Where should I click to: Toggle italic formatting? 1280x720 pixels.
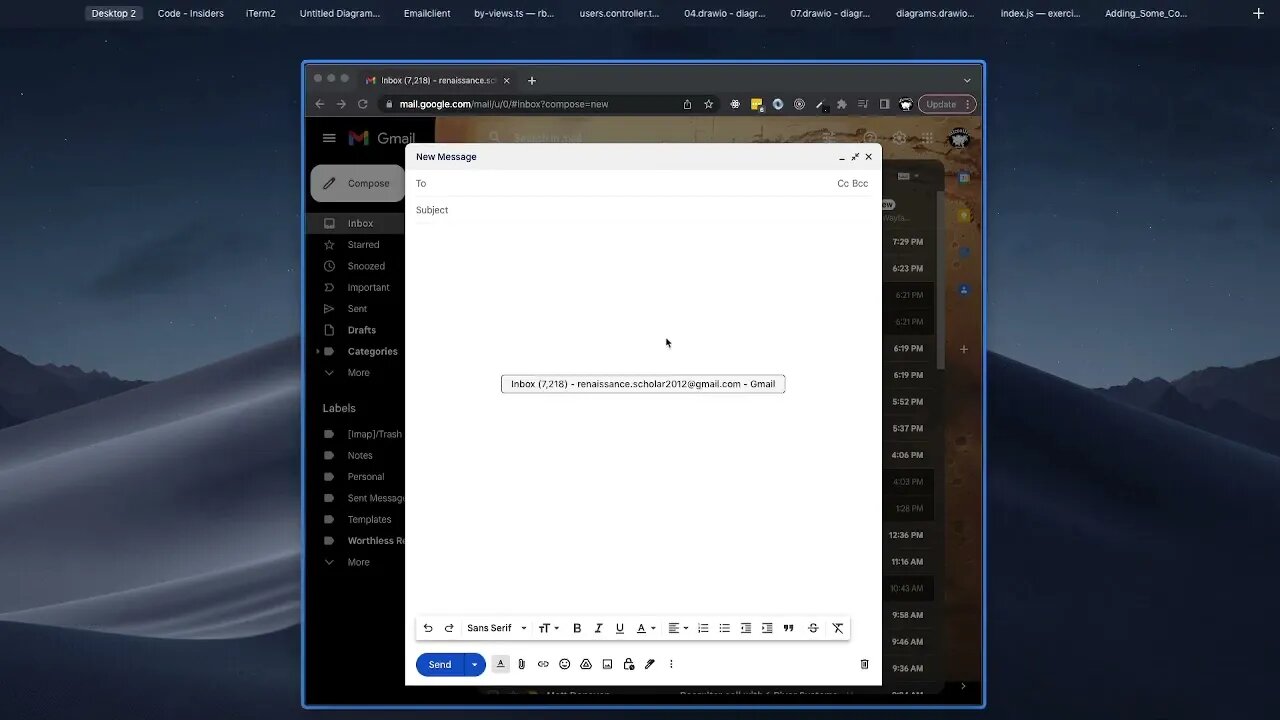coord(598,628)
